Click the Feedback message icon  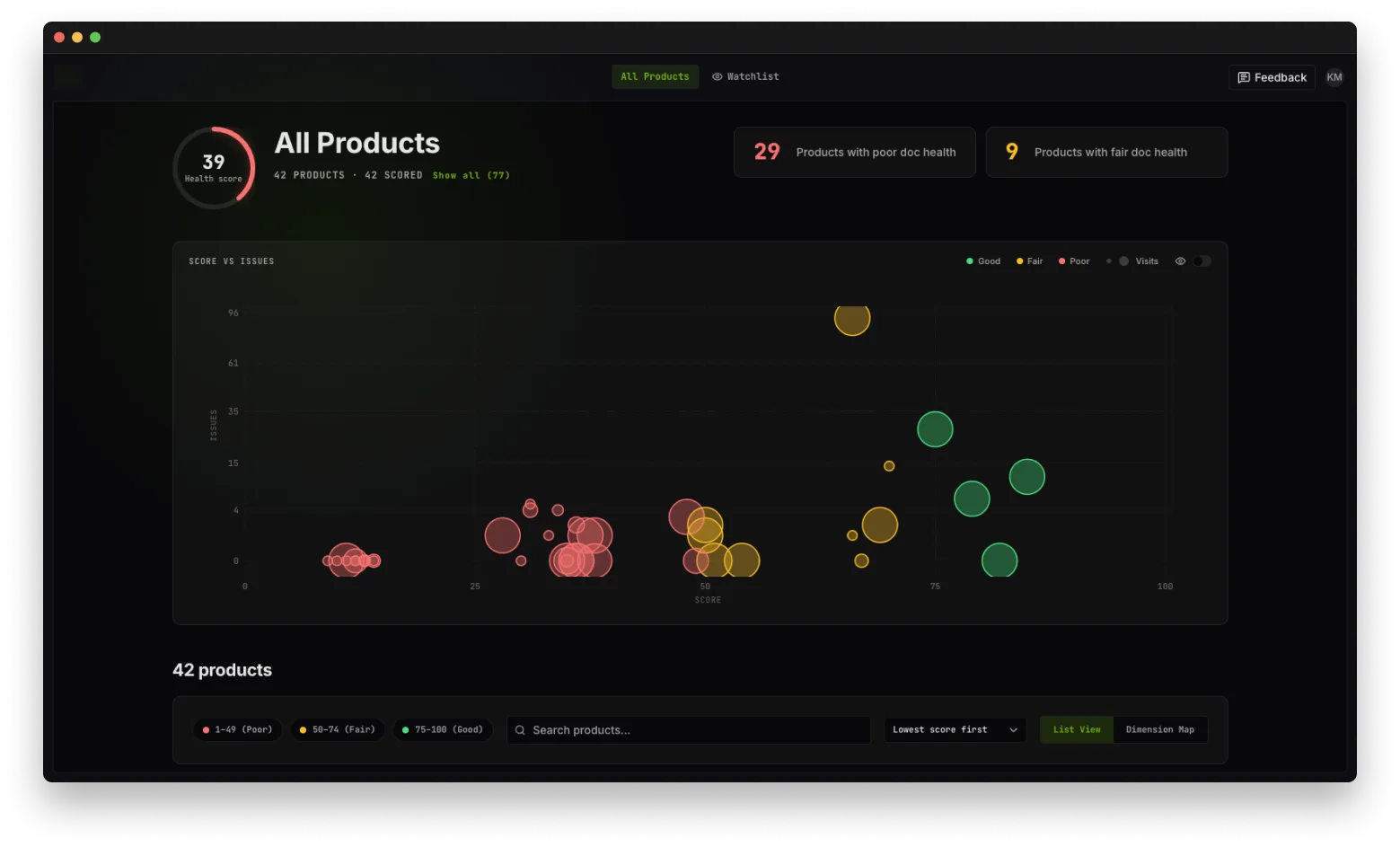[x=1244, y=77]
